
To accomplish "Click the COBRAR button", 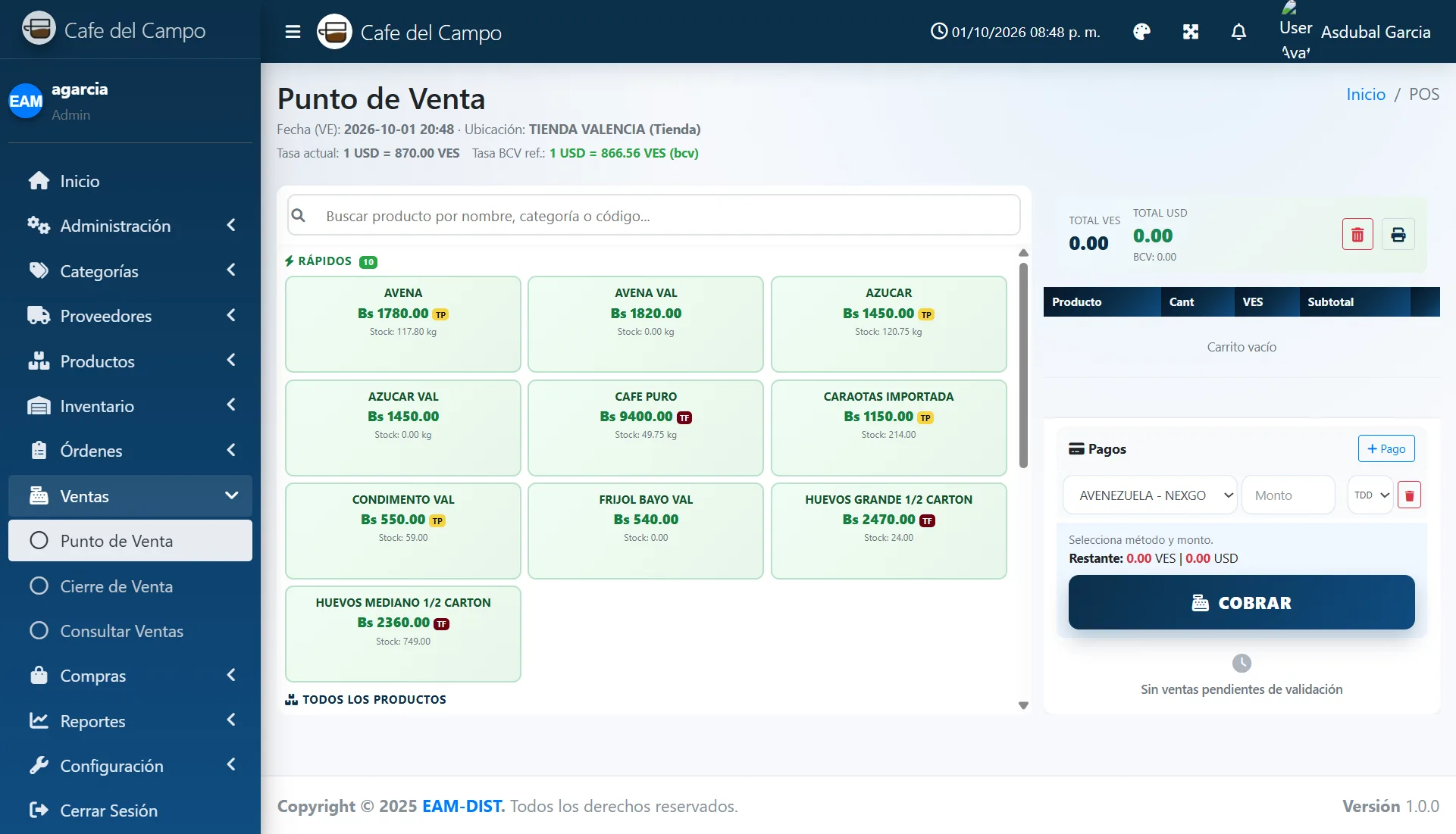I will click(x=1242, y=602).
